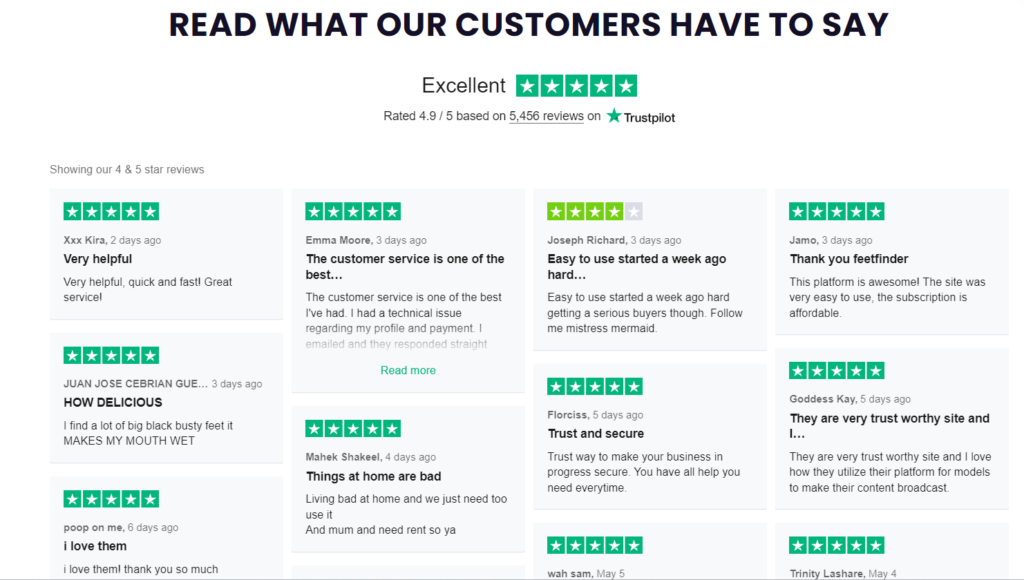Viewport: 1024px width, 580px height.
Task: Click star rating on Jamo's review
Action: click(837, 212)
